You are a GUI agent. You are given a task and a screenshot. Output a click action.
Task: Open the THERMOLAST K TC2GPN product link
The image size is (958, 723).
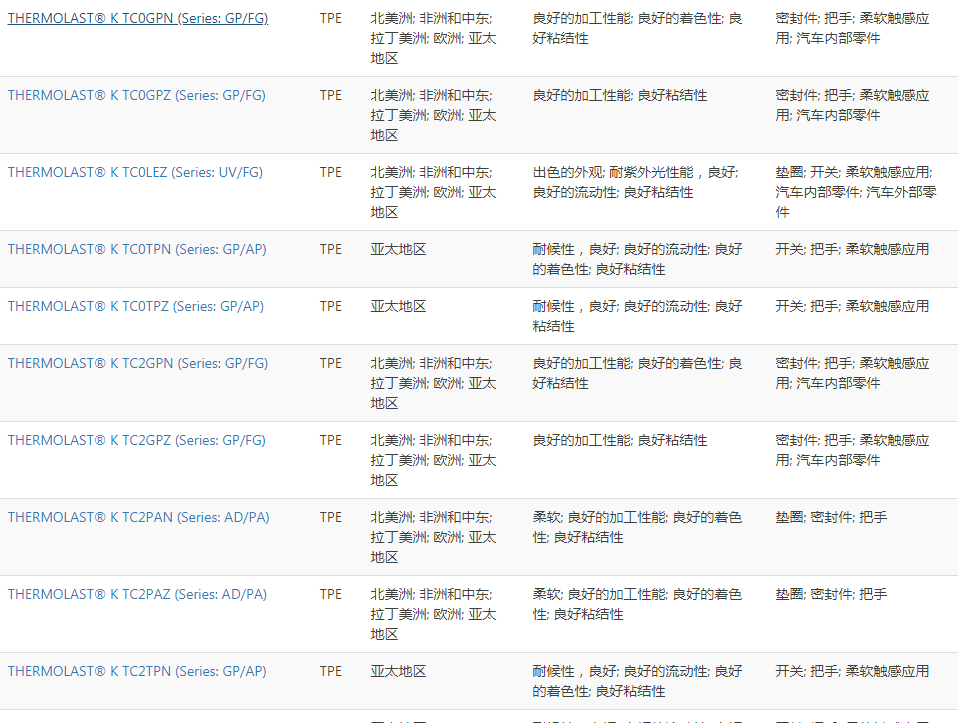[x=138, y=363]
